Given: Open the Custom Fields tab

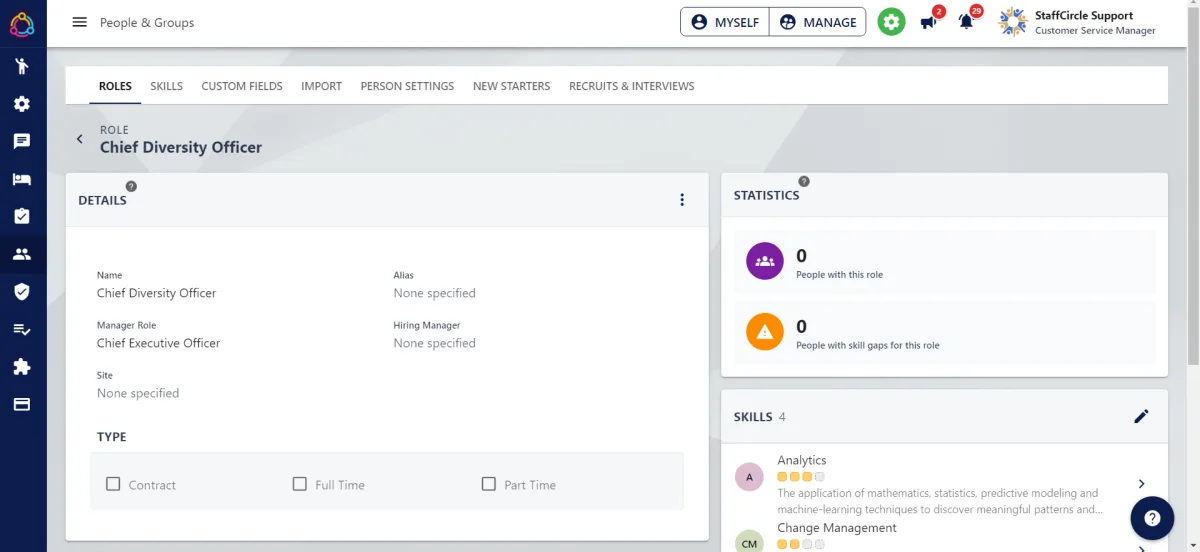Looking at the screenshot, I should [x=242, y=86].
